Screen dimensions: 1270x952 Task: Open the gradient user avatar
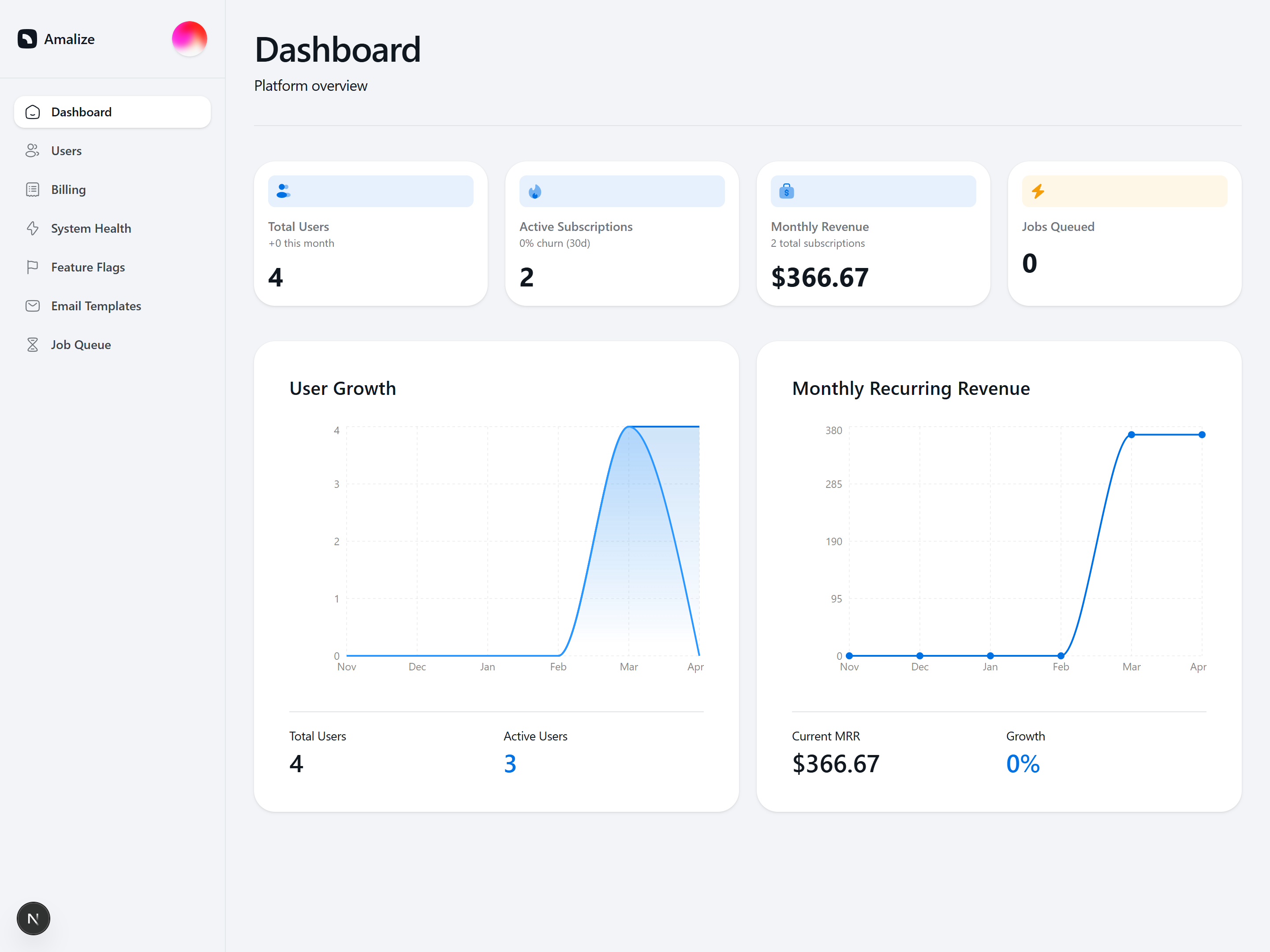[x=189, y=39]
